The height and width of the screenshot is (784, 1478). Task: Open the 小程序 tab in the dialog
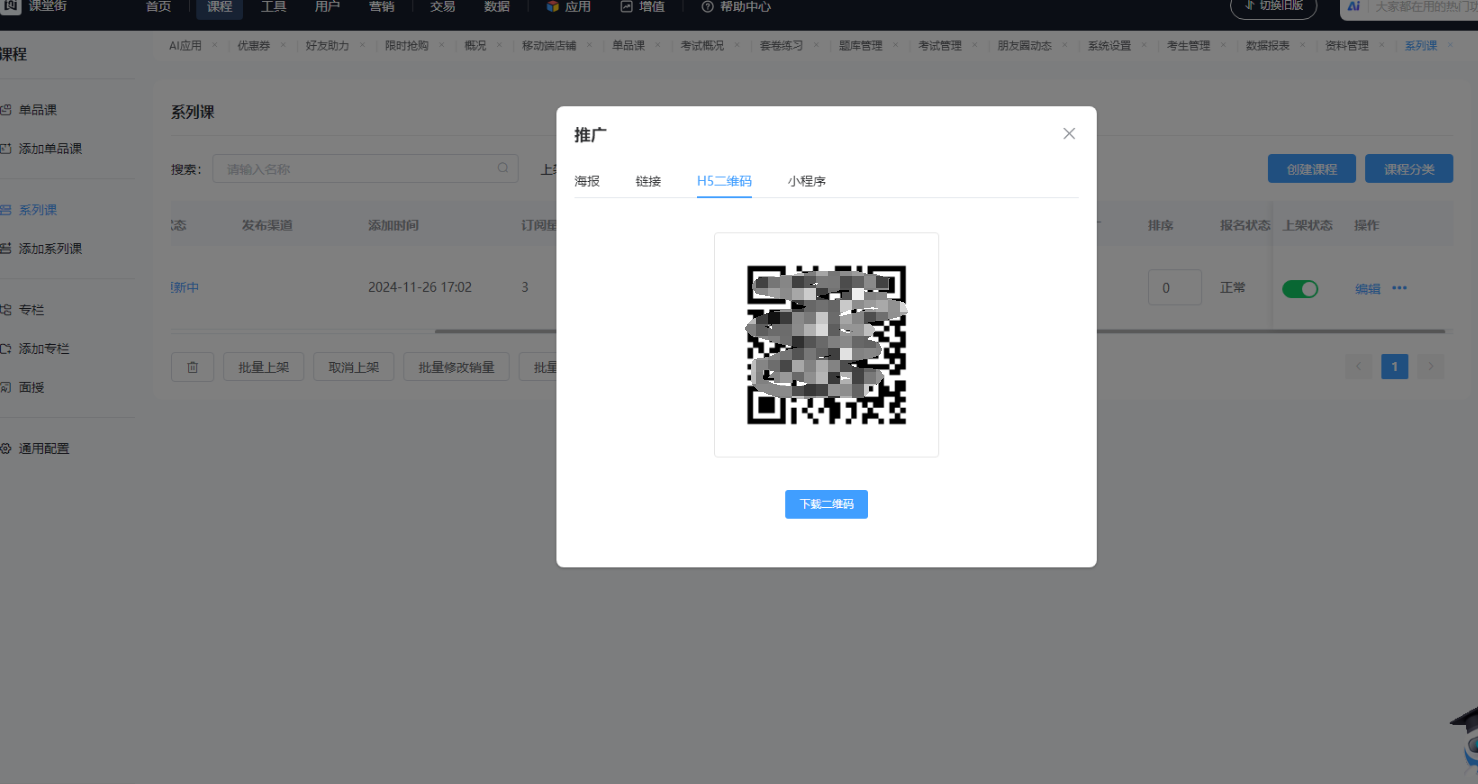point(806,182)
